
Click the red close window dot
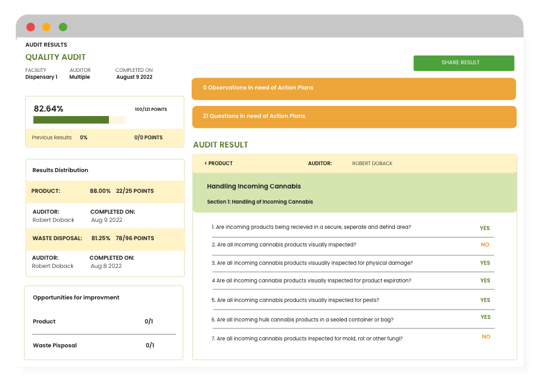(31, 27)
